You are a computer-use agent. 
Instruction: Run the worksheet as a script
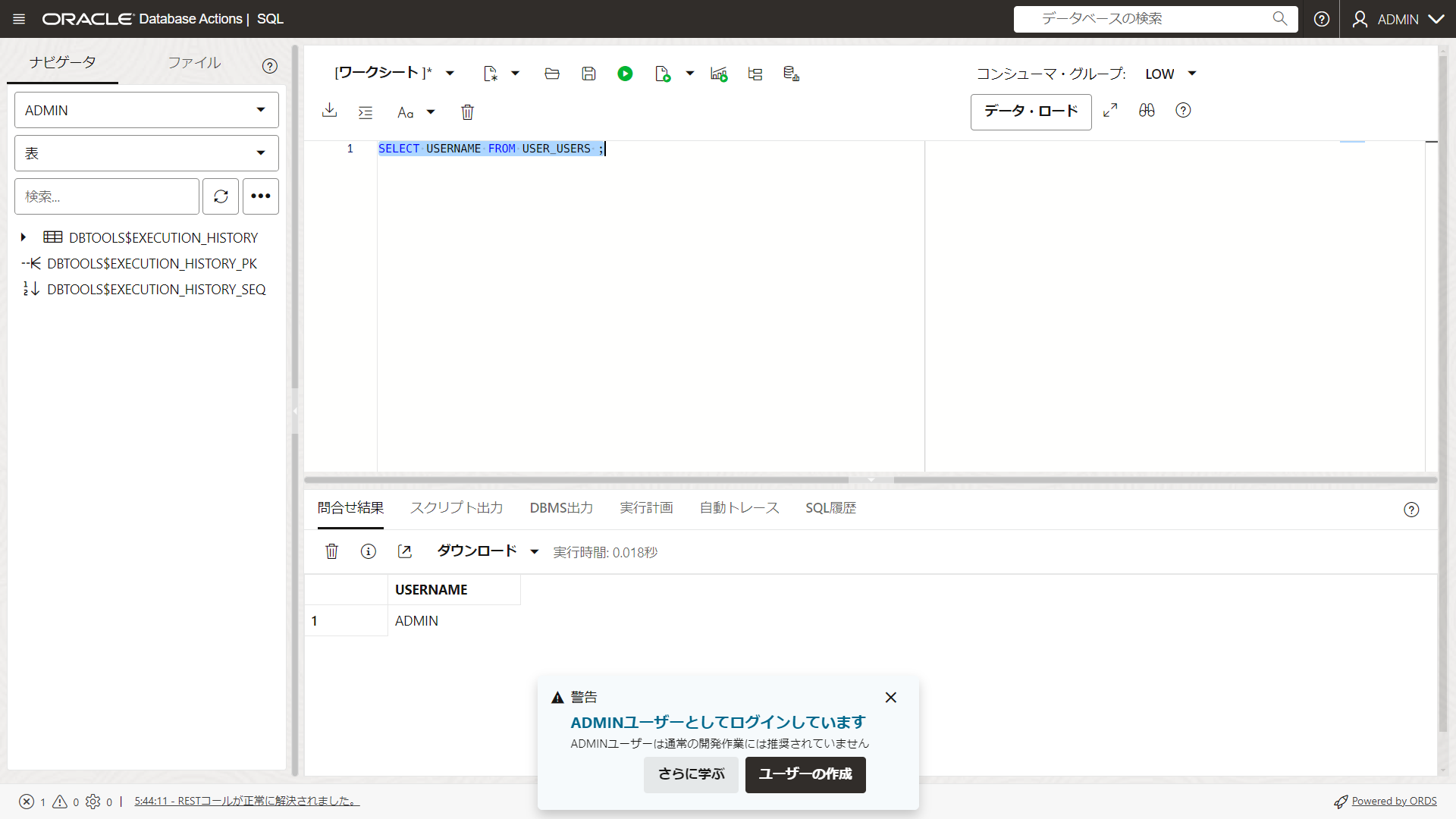click(661, 74)
